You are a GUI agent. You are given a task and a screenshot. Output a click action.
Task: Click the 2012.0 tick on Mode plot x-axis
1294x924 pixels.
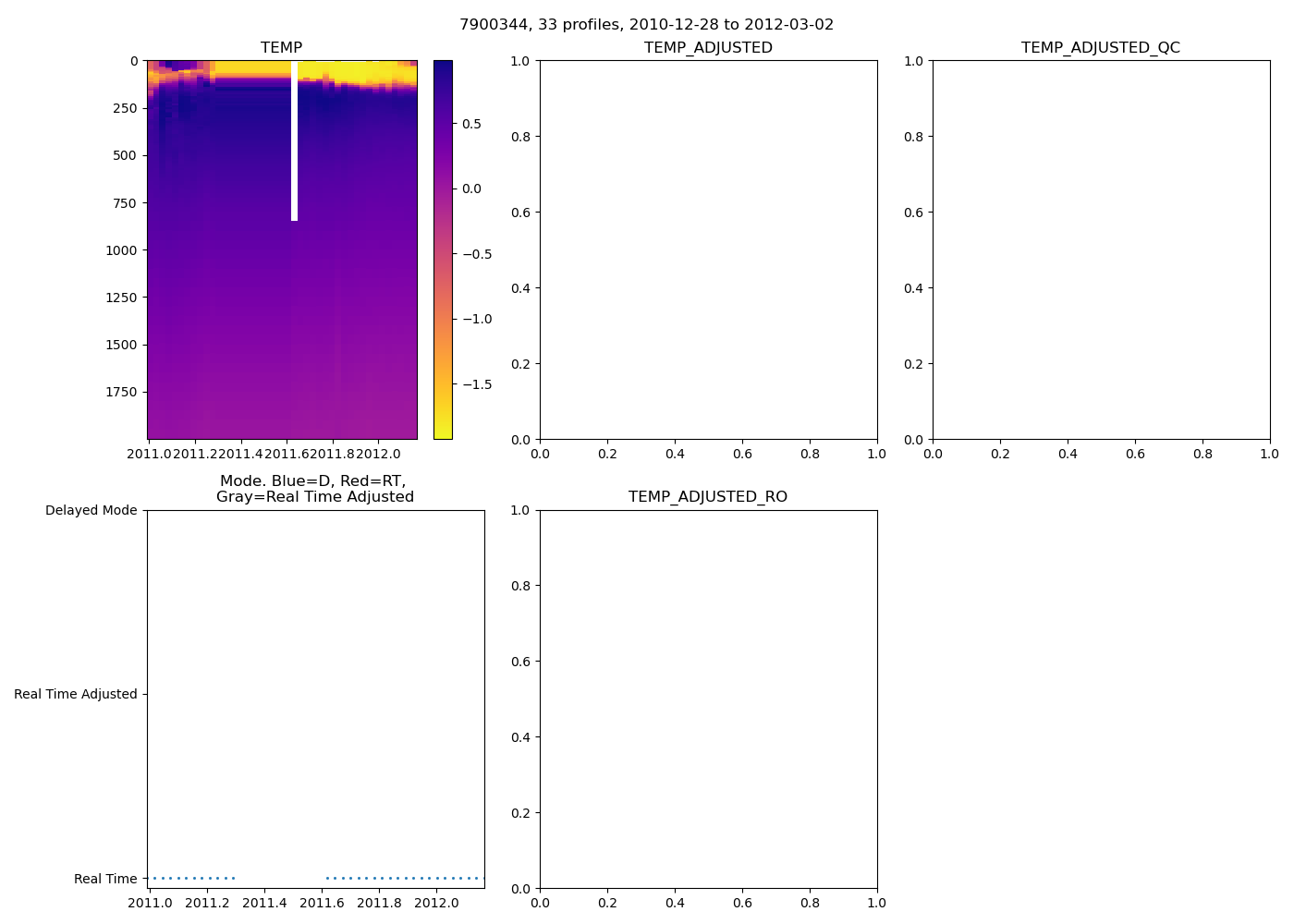435,903
